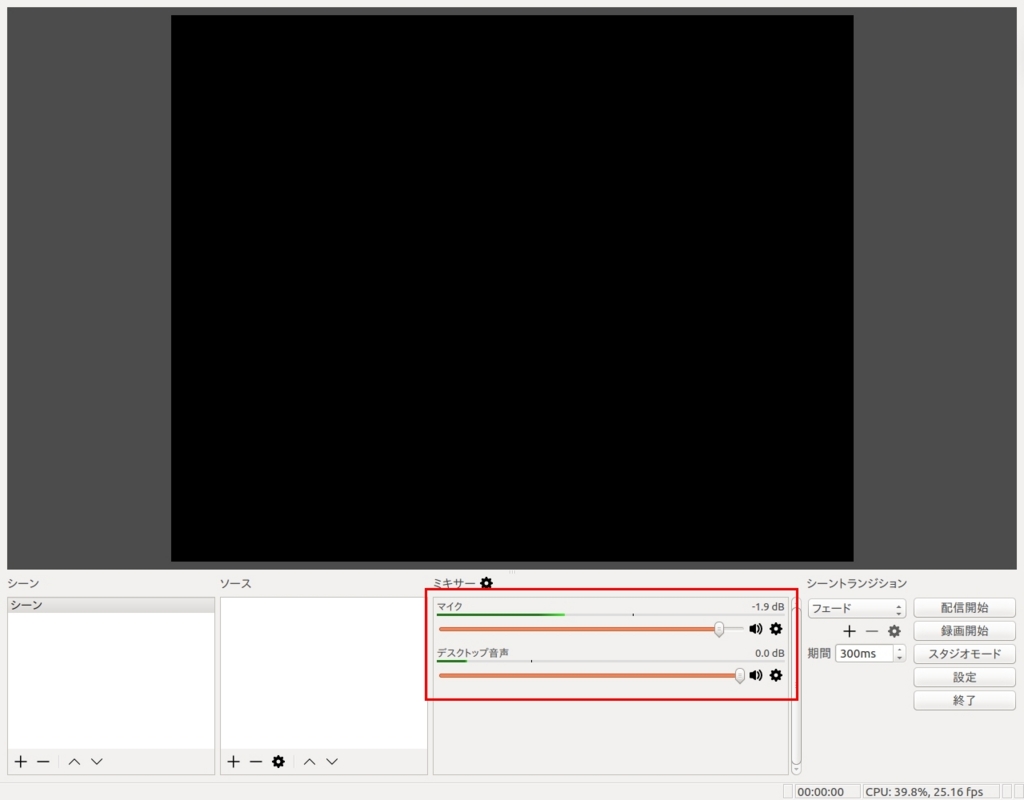Decrease transition duration with down stepper
Screen dimensions: 1024x800
[x=899, y=658]
